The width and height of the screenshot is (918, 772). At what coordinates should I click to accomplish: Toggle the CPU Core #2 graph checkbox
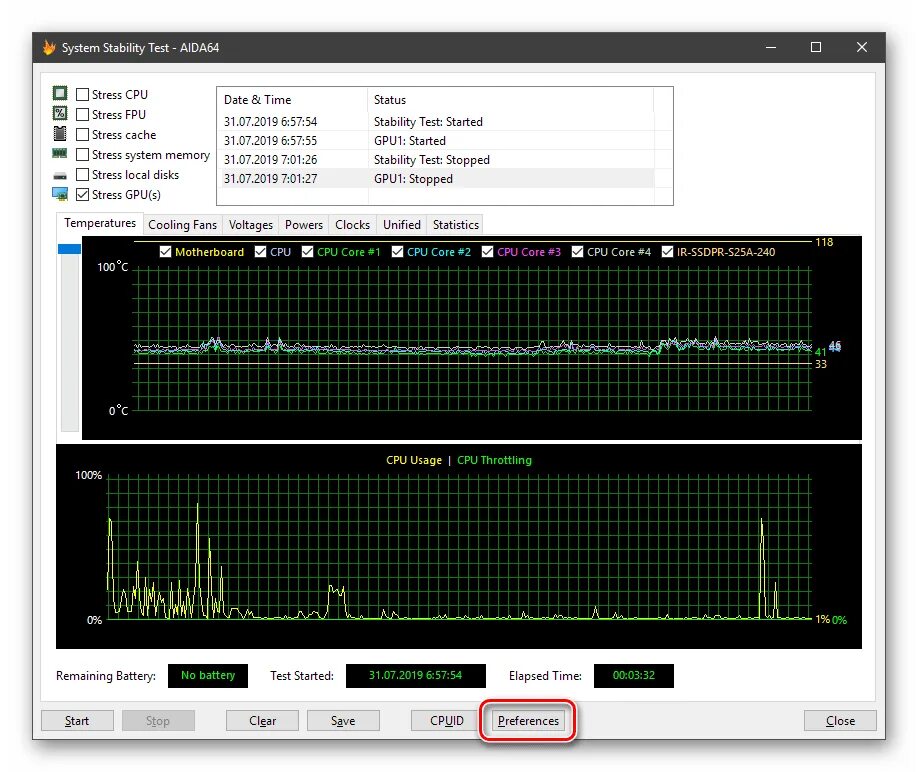pyautogui.click(x=398, y=252)
